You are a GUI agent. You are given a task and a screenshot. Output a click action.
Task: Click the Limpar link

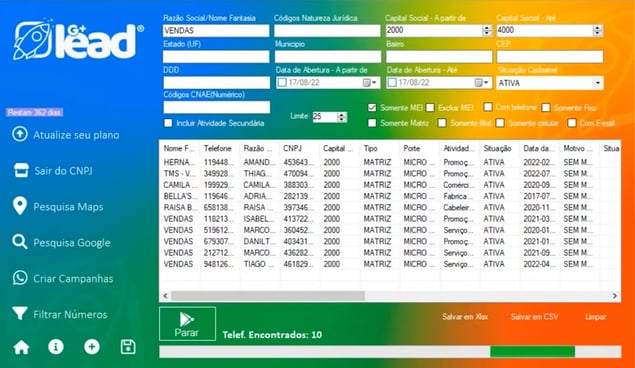coord(595,317)
